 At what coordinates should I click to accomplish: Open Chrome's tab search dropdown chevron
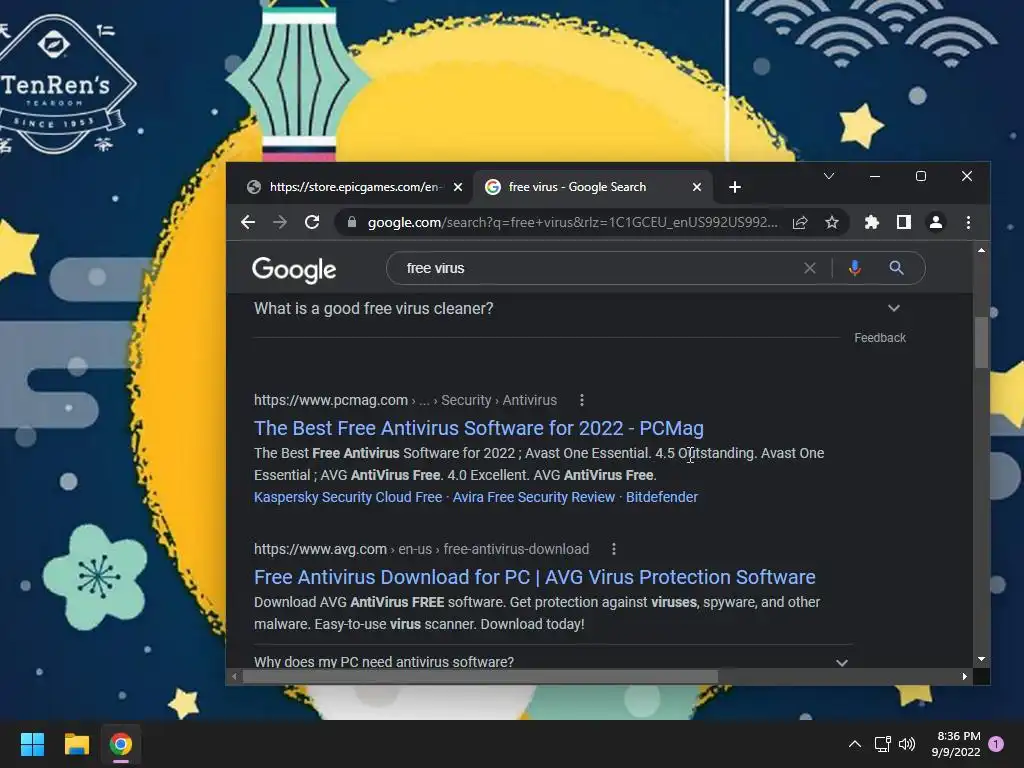point(829,176)
